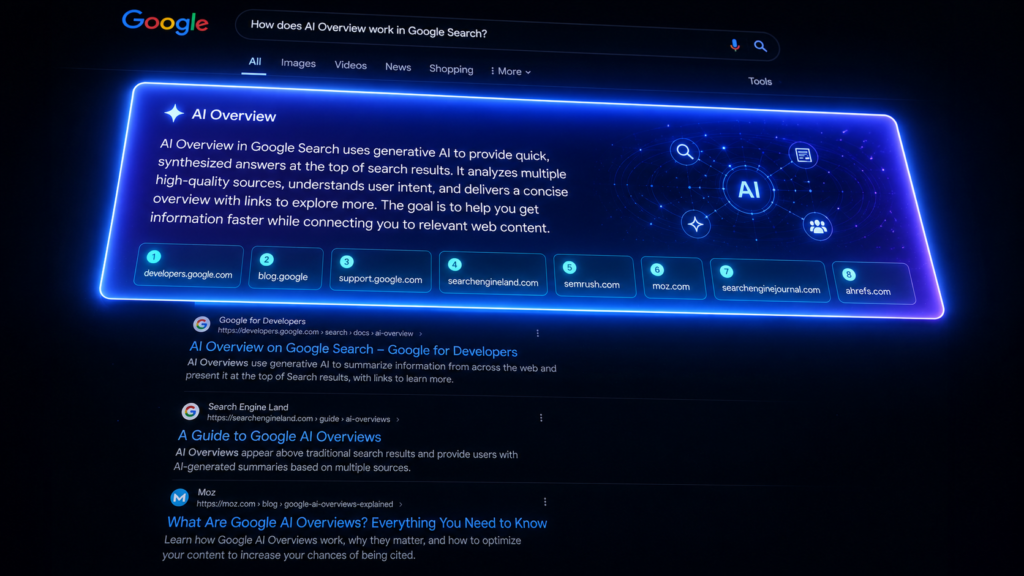
Task: Open source 8 ahrefs.com card
Action: (874, 283)
